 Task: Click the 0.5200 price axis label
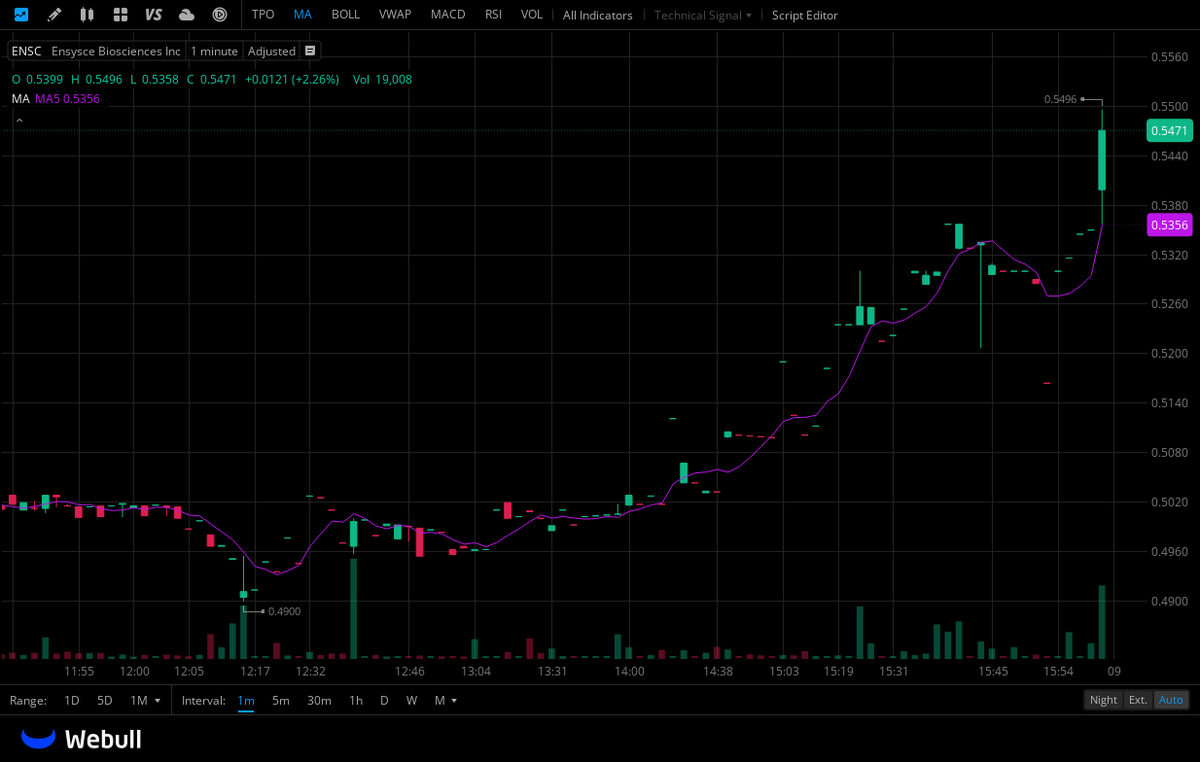coord(1169,353)
